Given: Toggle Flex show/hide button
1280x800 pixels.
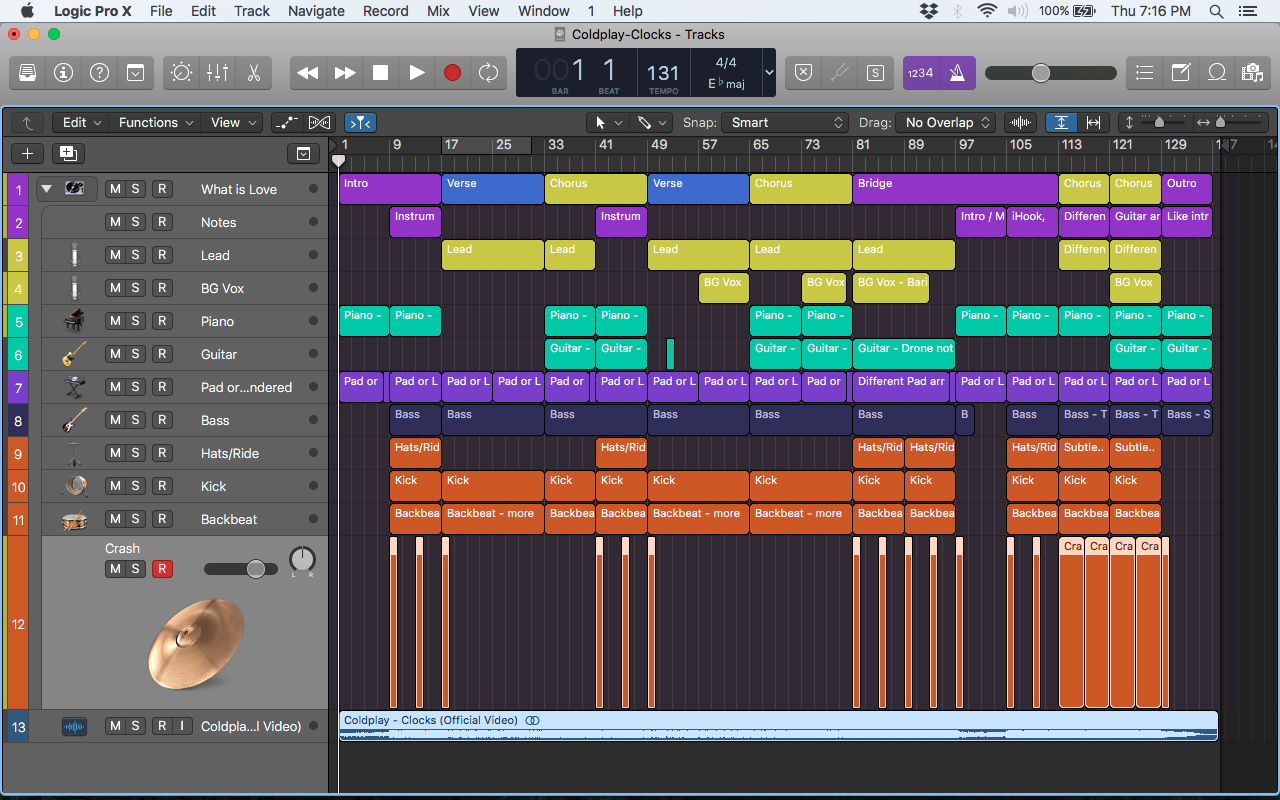Looking at the screenshot, I should 319,122.
